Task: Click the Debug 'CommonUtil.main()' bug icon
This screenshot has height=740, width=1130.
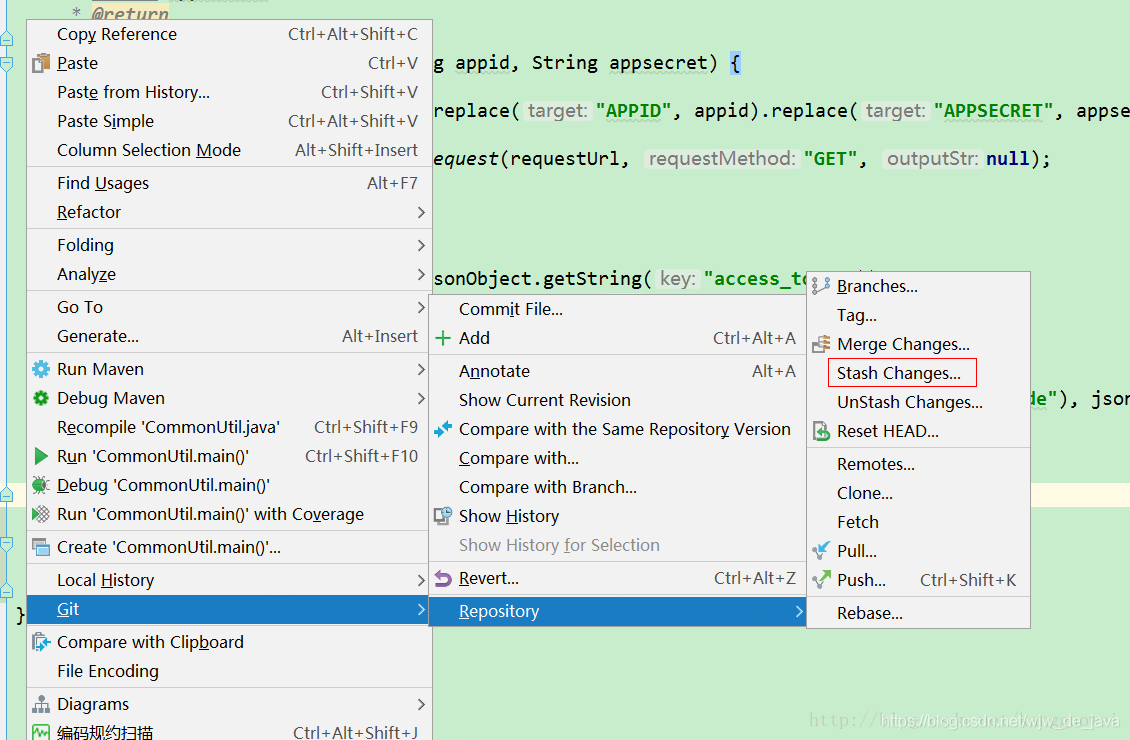Action: click(x=41, y=485)
